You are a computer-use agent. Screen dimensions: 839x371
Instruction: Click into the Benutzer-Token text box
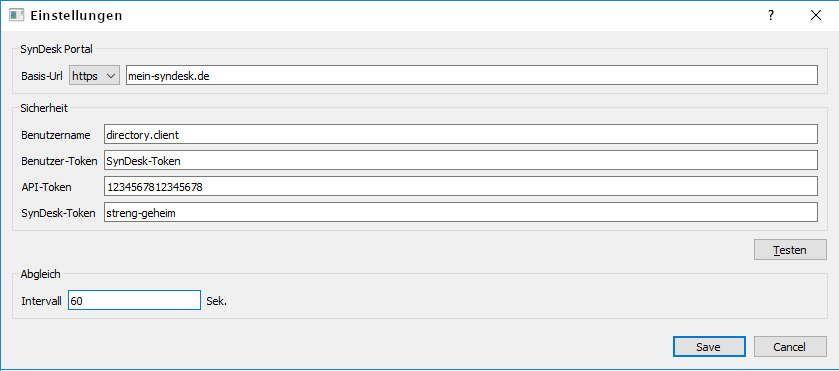461,160
